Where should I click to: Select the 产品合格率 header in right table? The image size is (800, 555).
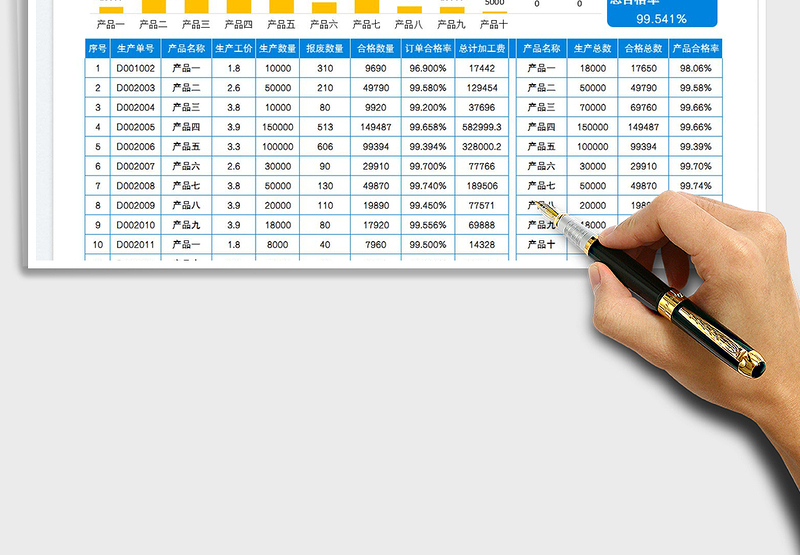[x=695, y=48]
